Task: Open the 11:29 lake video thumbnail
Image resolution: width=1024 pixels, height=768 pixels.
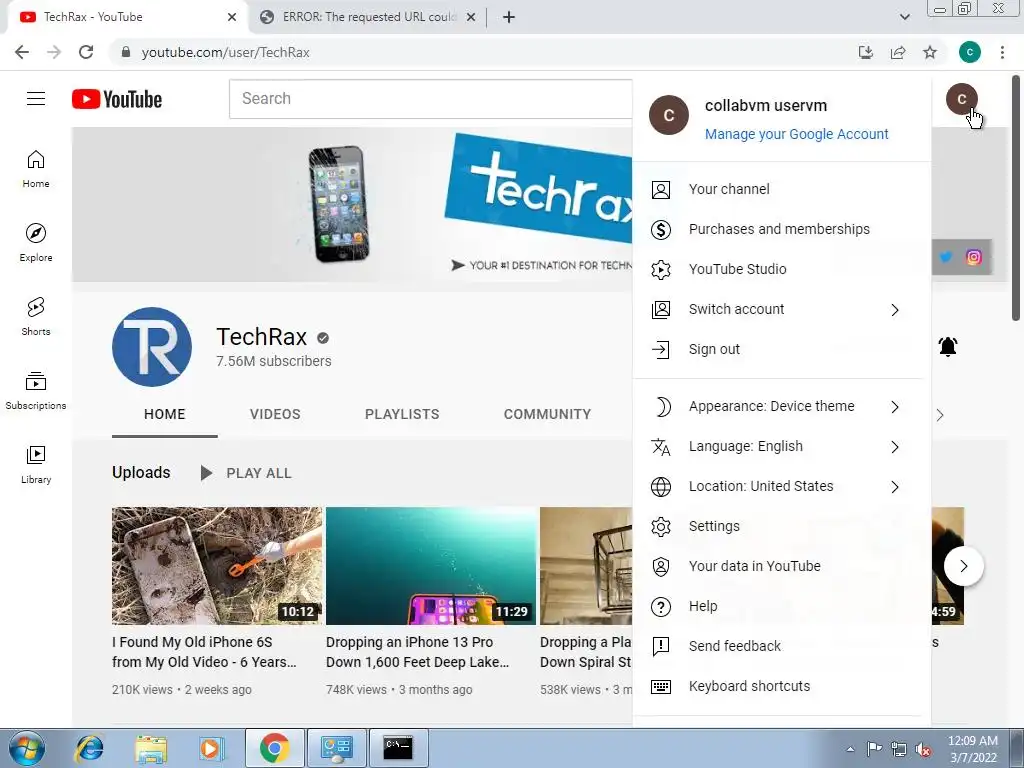Action: pos(431,566)
